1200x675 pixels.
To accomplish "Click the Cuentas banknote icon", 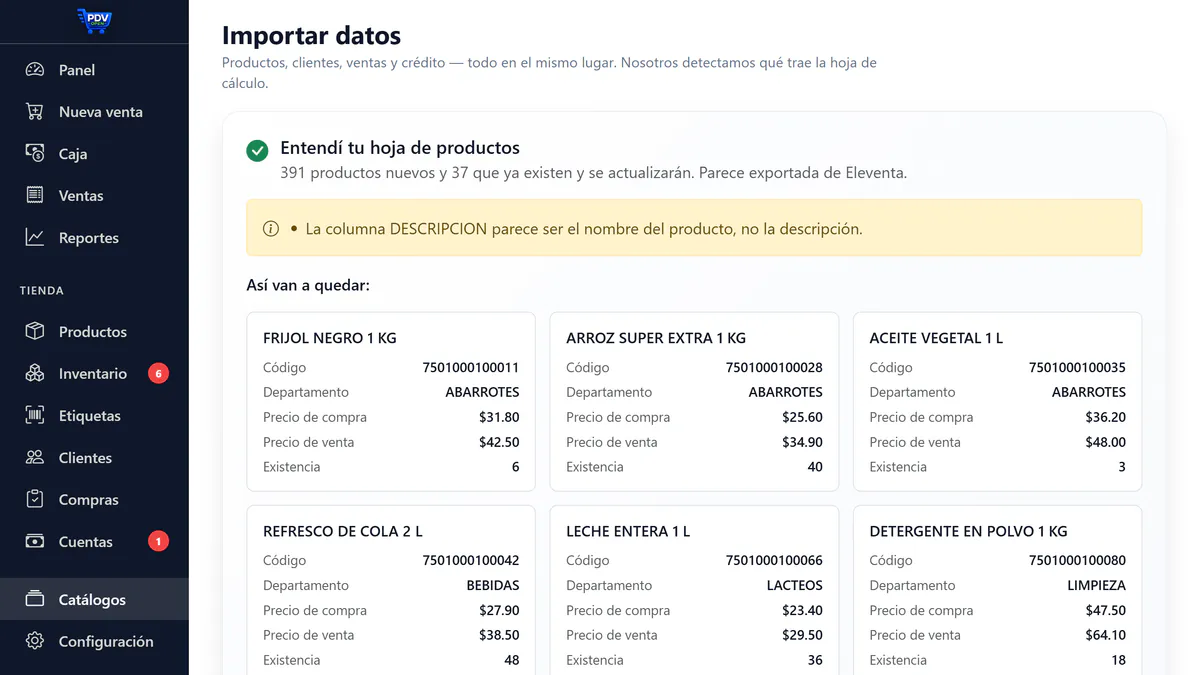I will [x=35, y=542].
